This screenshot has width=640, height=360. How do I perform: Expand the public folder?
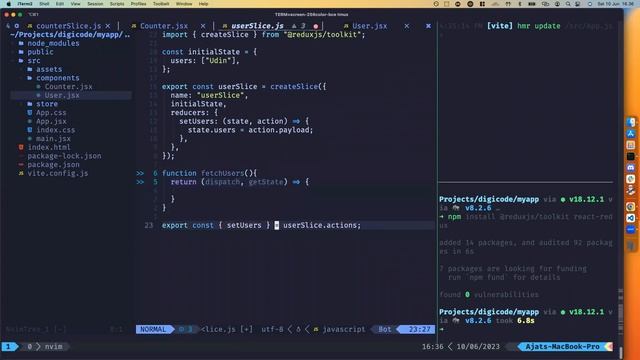tap(40, 52)
